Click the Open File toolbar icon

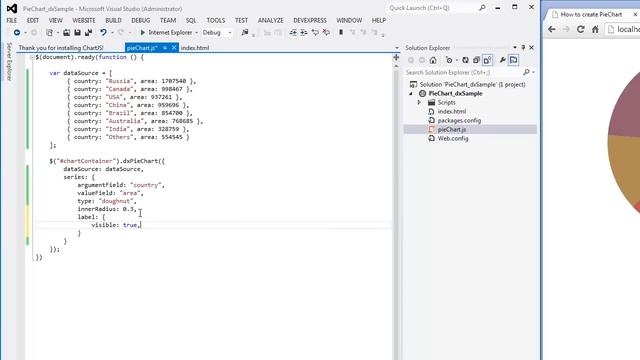[x=67, y=32]
